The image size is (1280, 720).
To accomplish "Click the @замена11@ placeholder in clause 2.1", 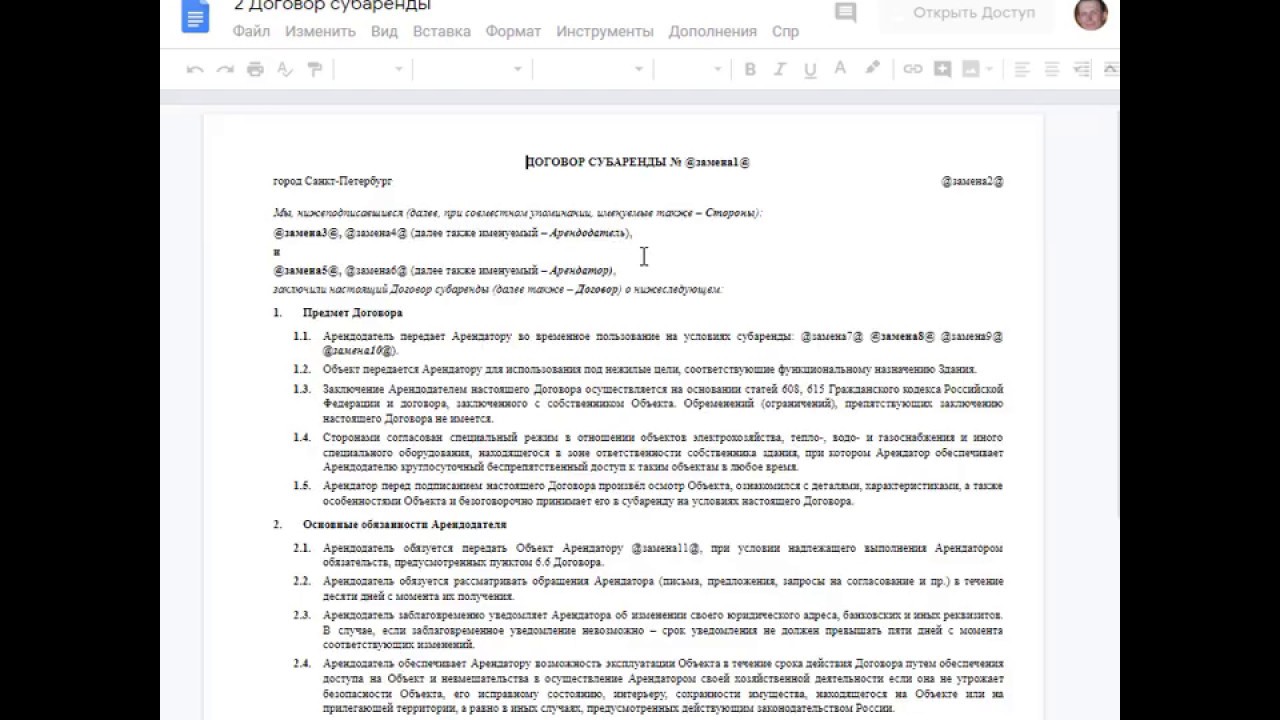I will [x=666, y=548].
